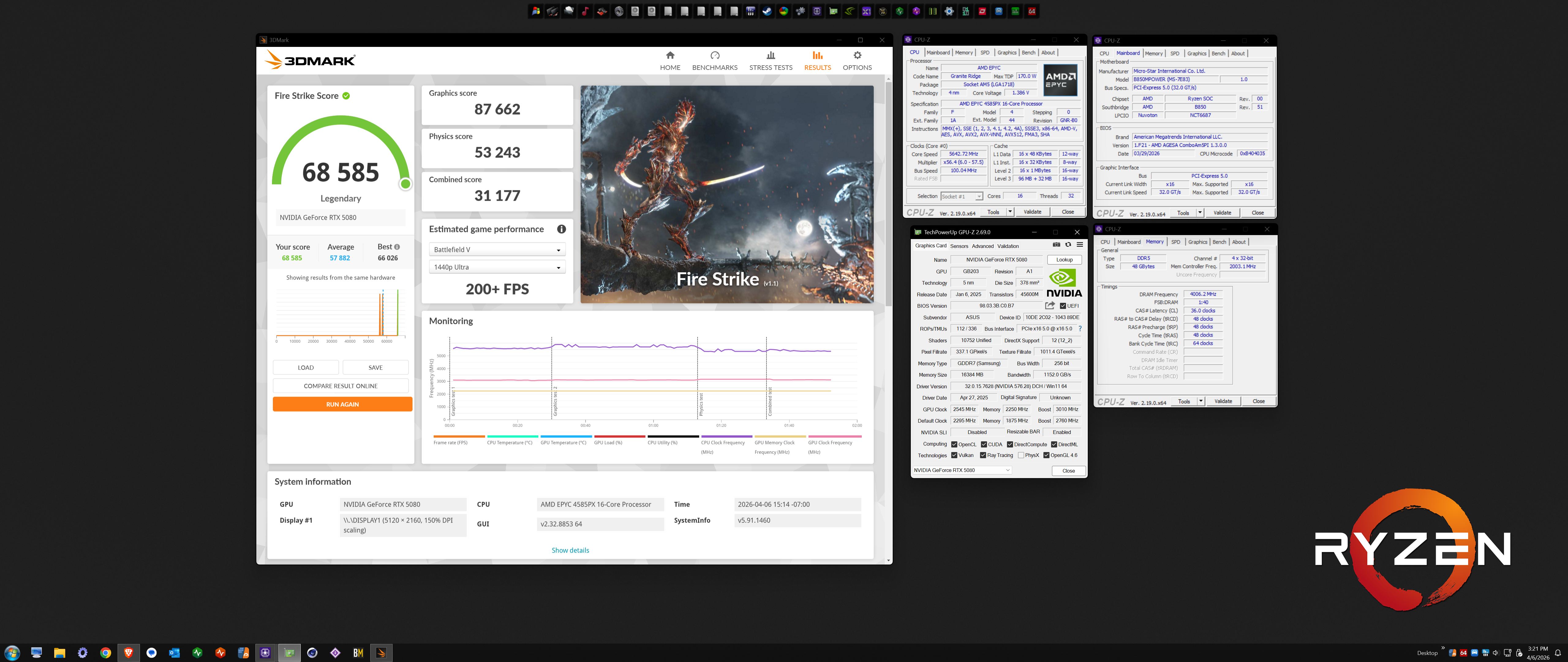The image size is (1568, 662).
Task: Toggle the UEFI checkbox
Action: click(1063, 306)
